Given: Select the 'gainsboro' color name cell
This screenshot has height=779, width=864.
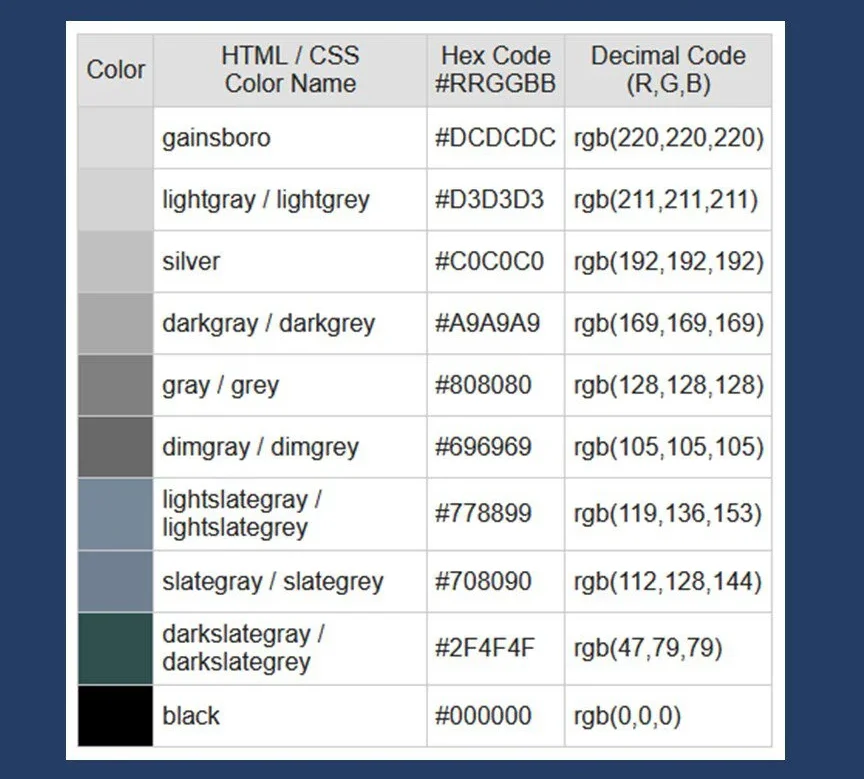Looking at the screenshot, I should (290, 138).
